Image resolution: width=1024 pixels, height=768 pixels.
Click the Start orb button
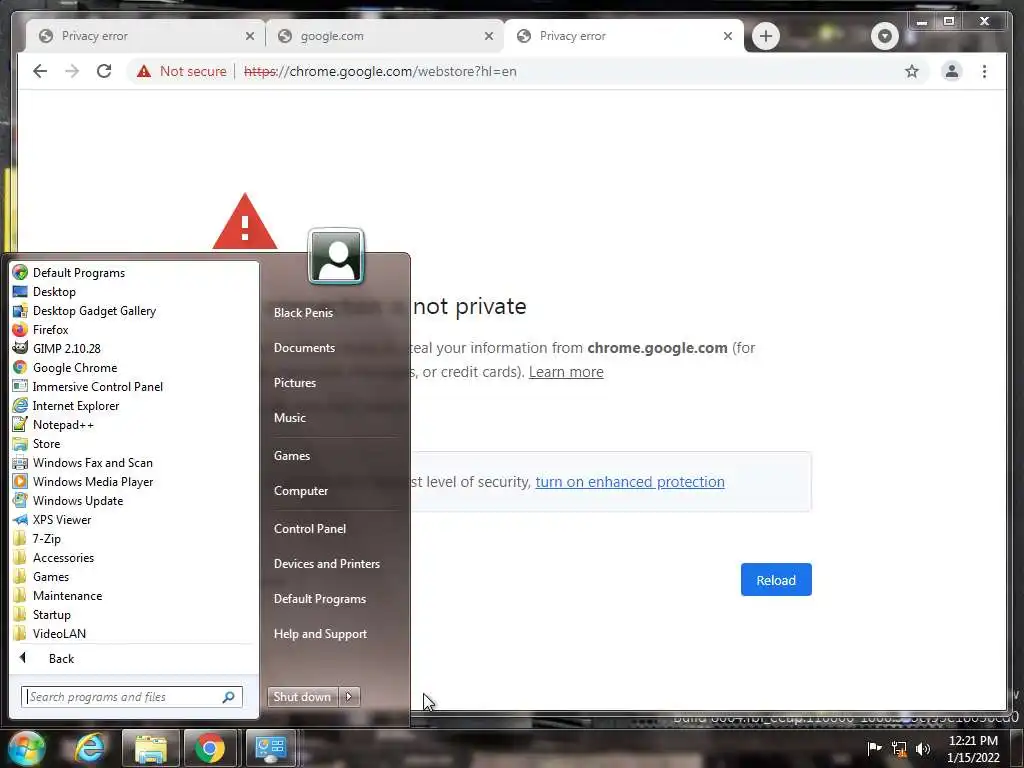click(26, 748)
